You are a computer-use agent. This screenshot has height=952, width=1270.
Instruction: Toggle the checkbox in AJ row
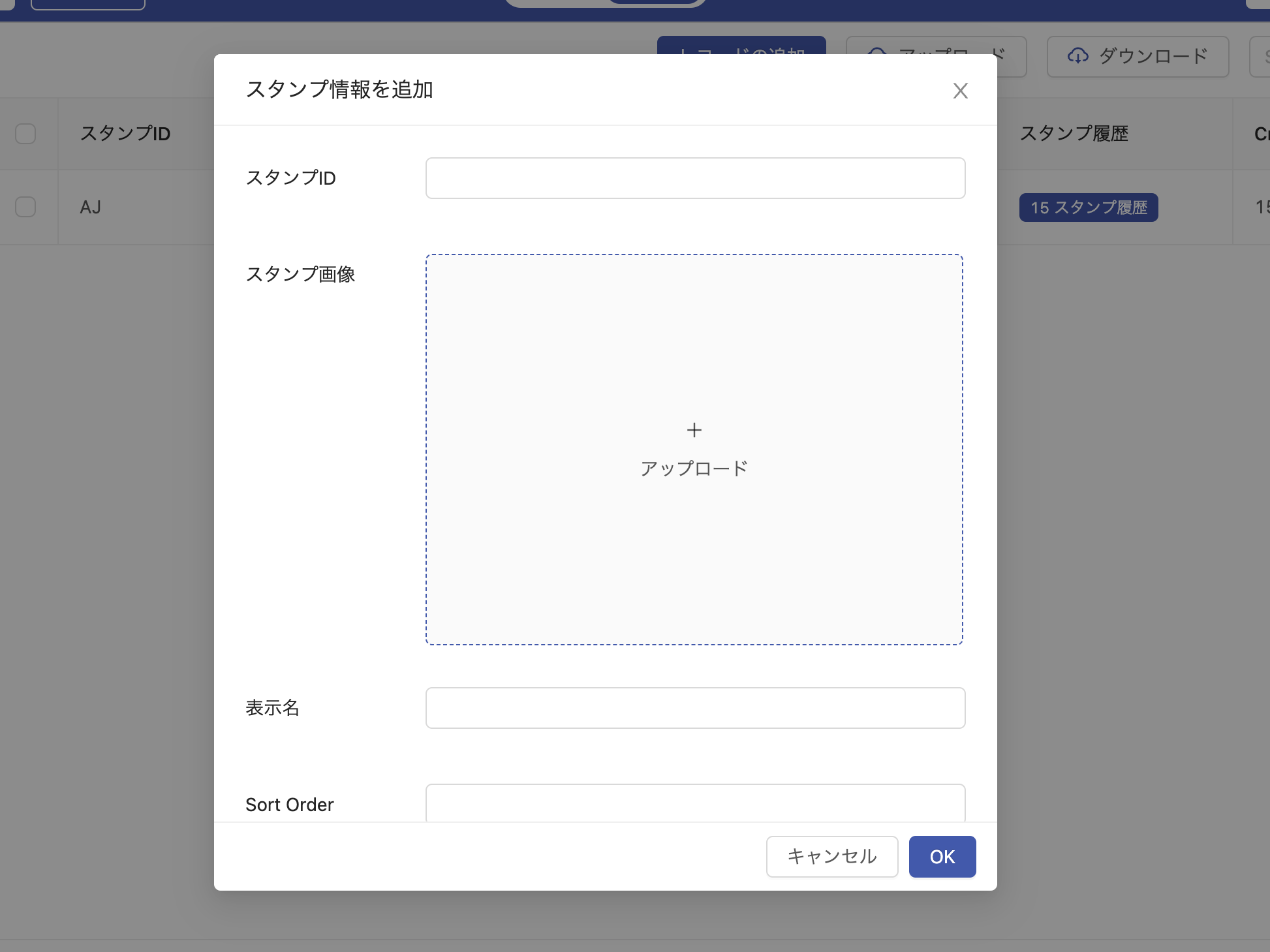tap(25, 207)
